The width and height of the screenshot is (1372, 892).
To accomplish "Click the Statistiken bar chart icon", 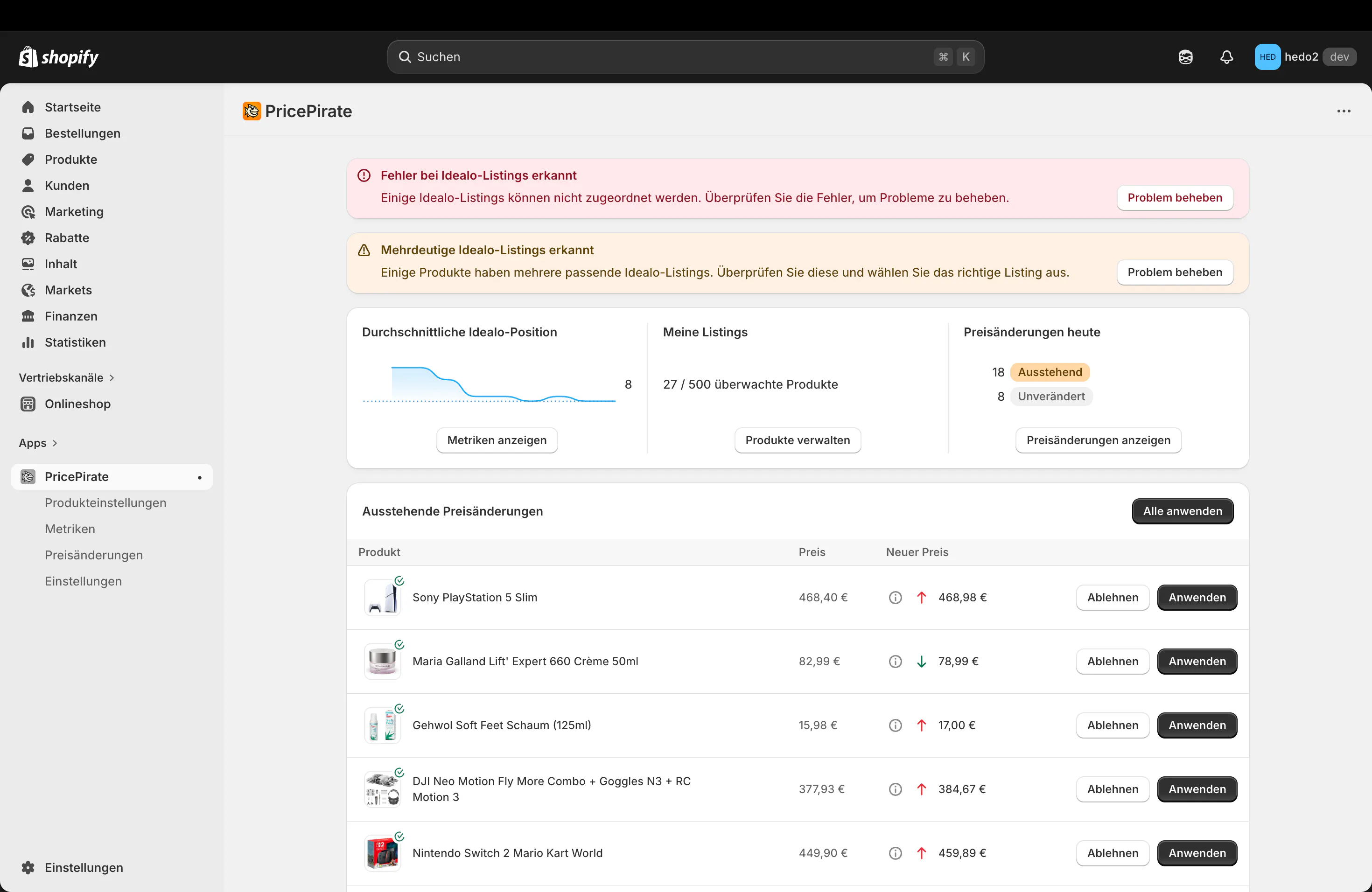I will tap(28, 342).
